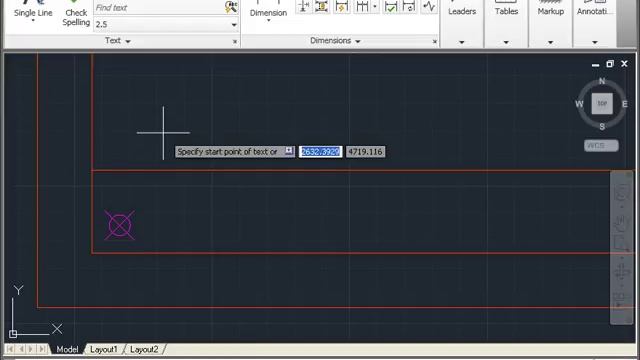640x360 pixels.
Task: Switch to the Layout2 tab
Action: 144,349
